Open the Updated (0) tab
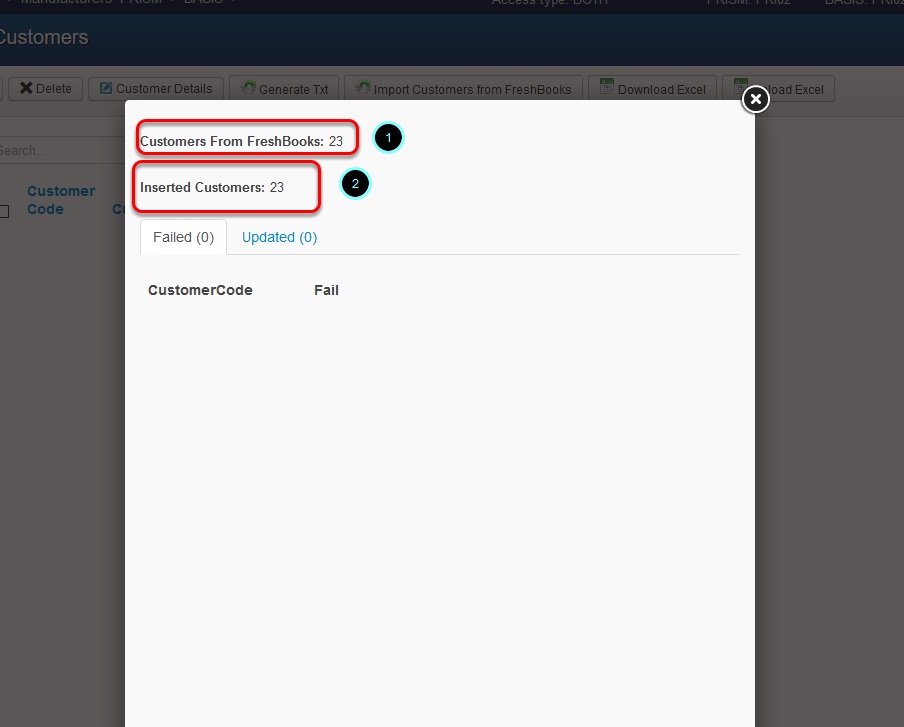The height and width of the screenshot is (727, 904). tap(279, 237)
